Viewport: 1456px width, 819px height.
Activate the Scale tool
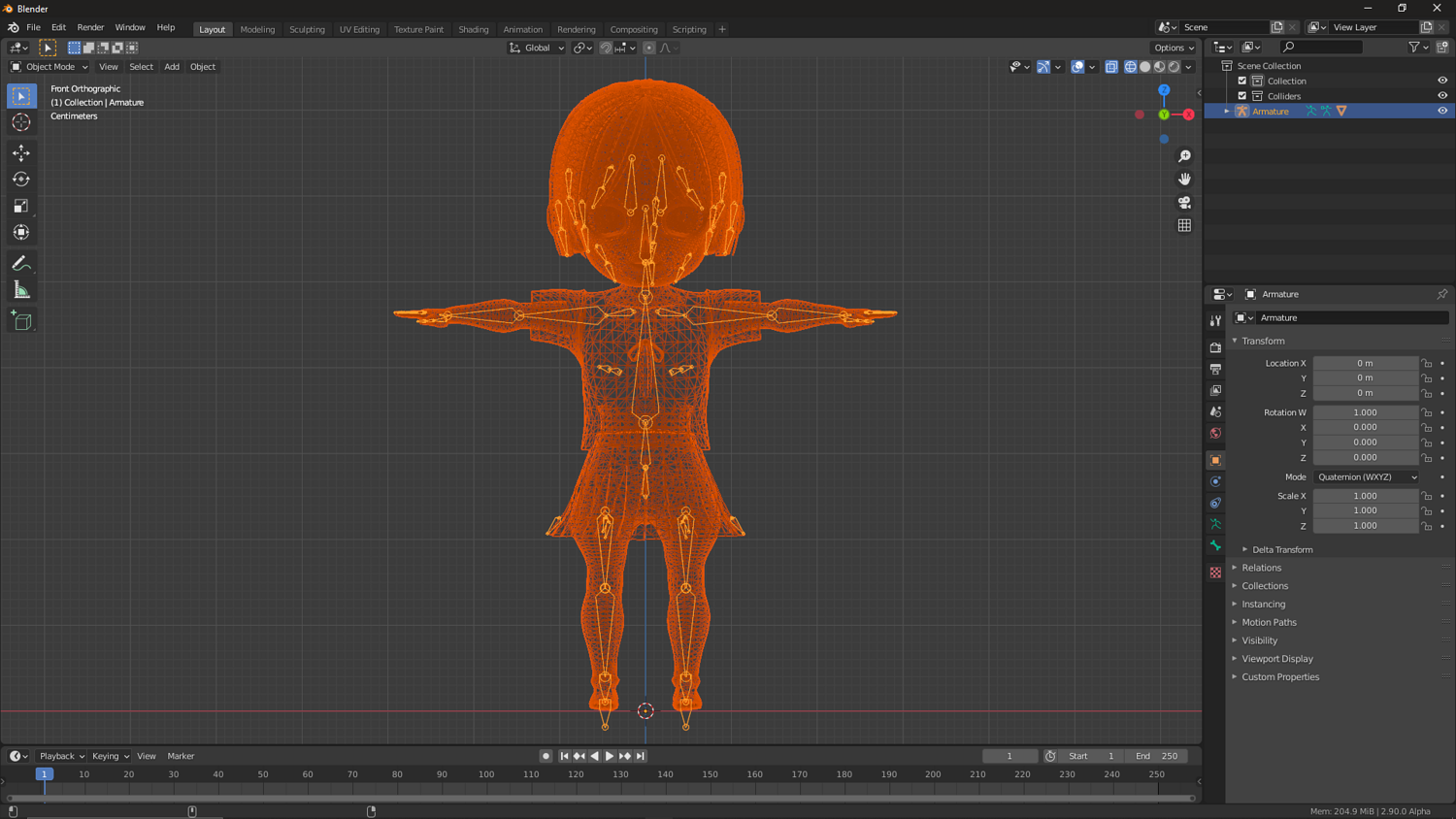21,206
